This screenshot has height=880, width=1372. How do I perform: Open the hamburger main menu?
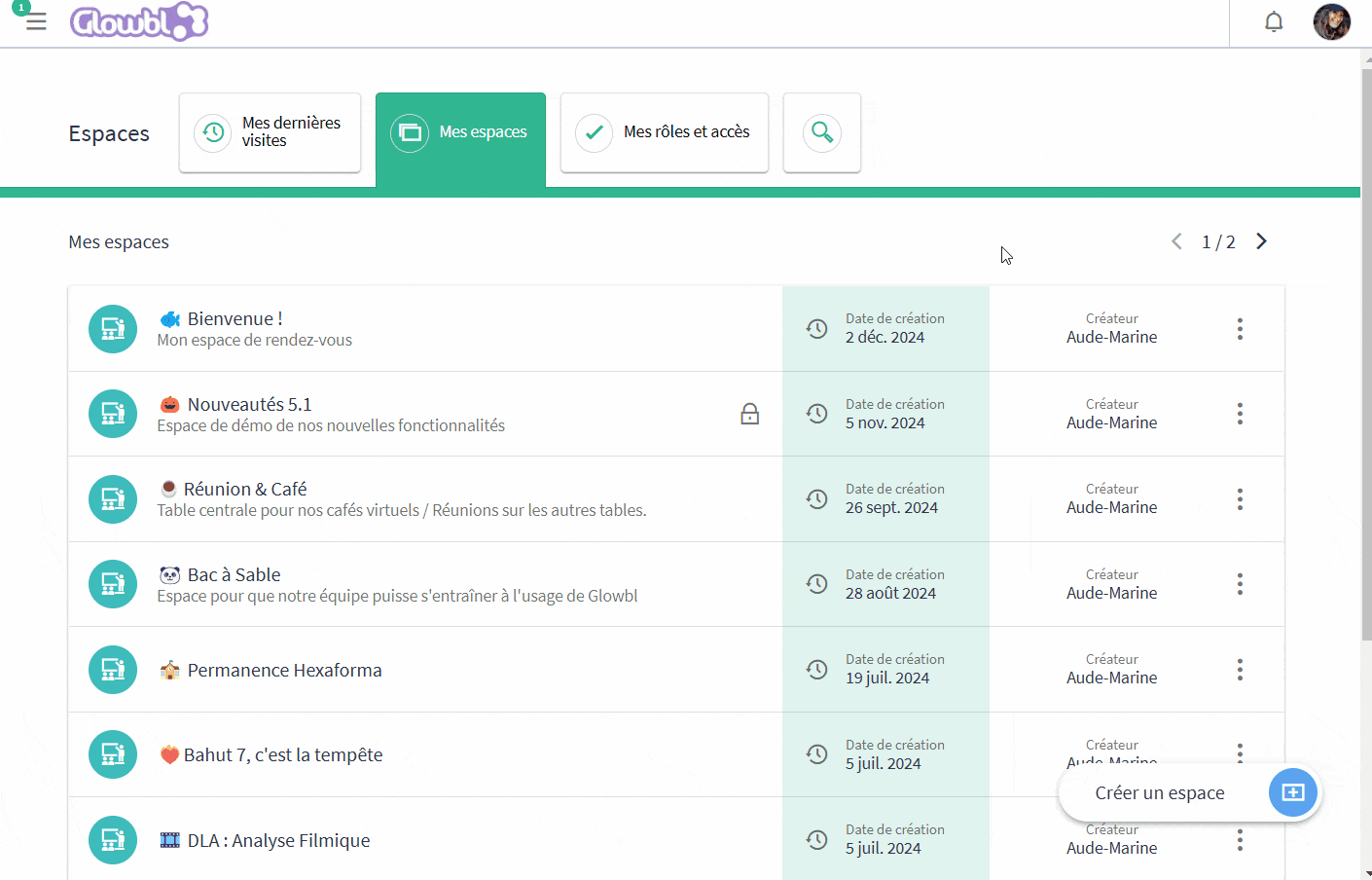pos(36,21)
